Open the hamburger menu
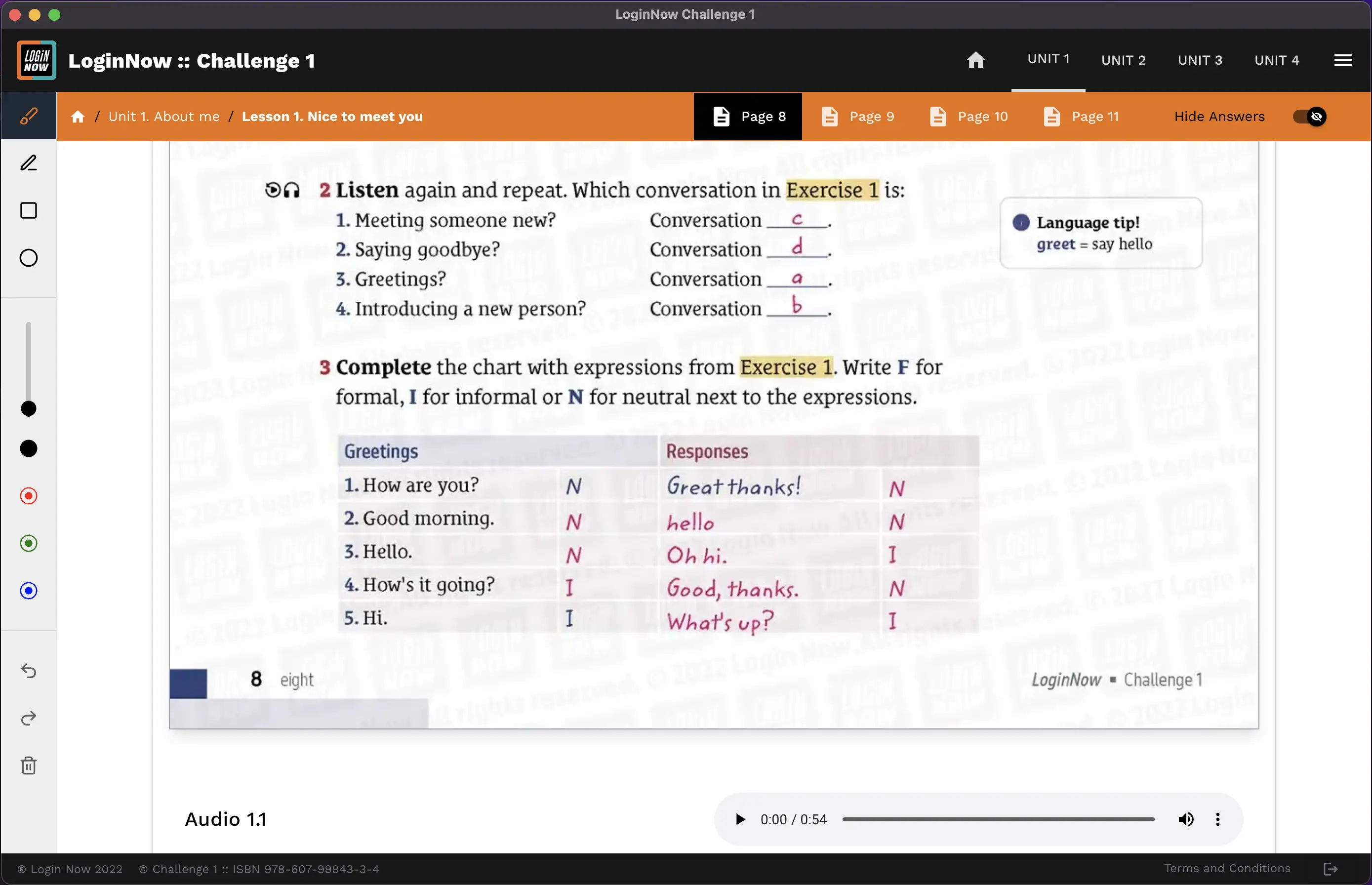Image resolution: width=1372 pixels, height=885 pixels. (1343, 60)
